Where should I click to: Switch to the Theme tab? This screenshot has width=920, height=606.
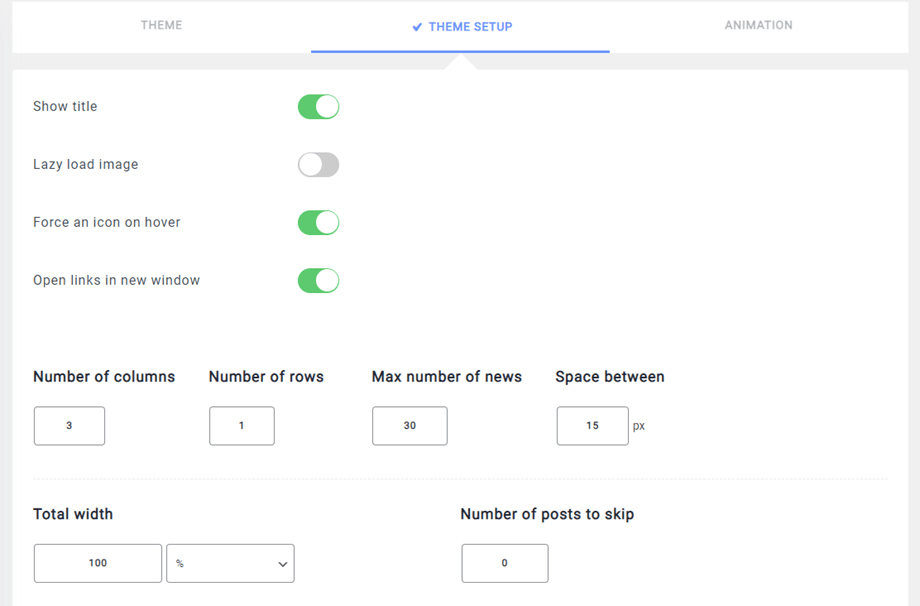[161, 25]
